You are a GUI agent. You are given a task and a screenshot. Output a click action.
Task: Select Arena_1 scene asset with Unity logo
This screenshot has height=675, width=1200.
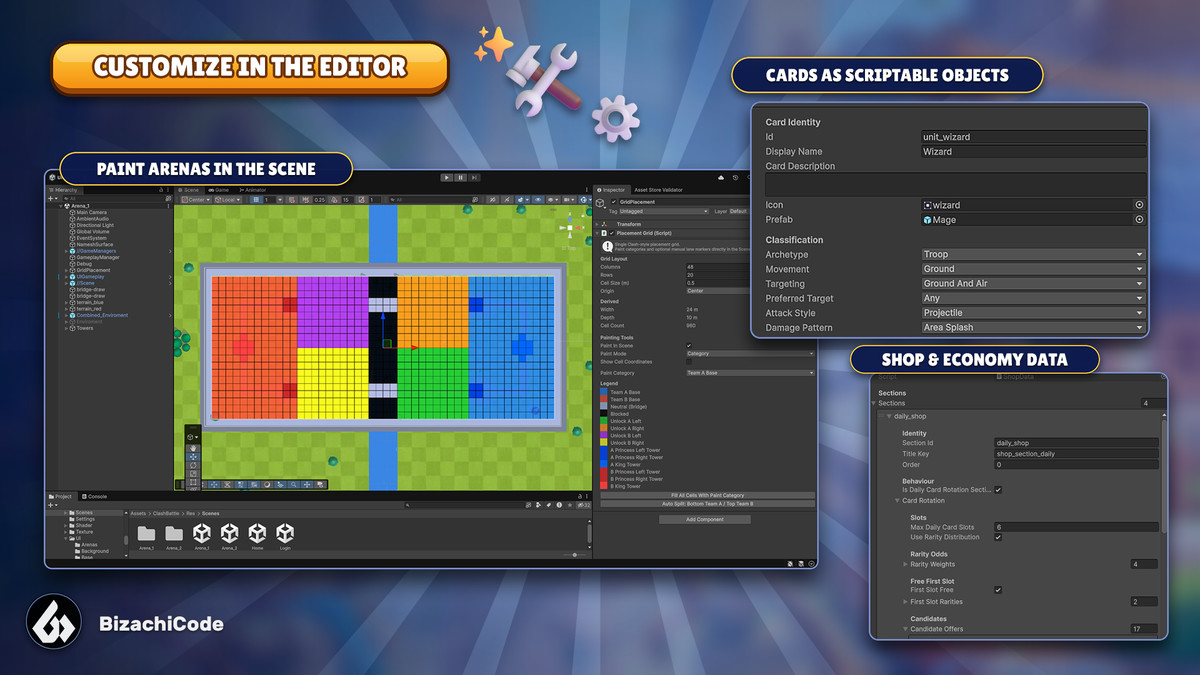[202, 533]
